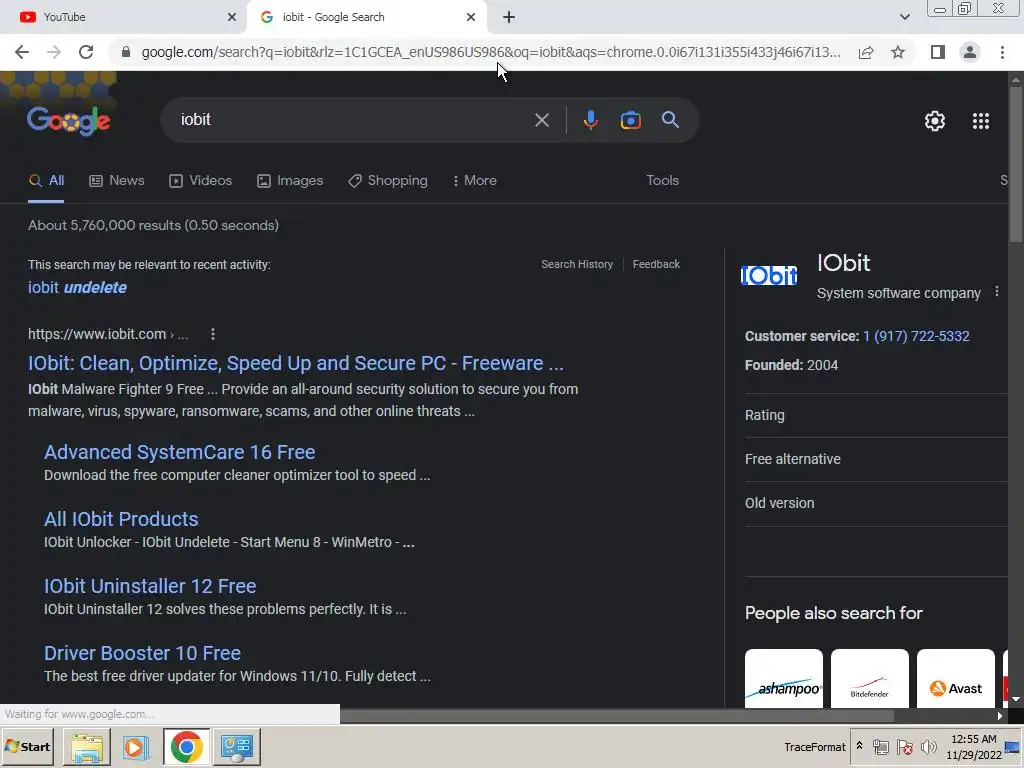Share this page icon in address bar

[x=866, y=52]
